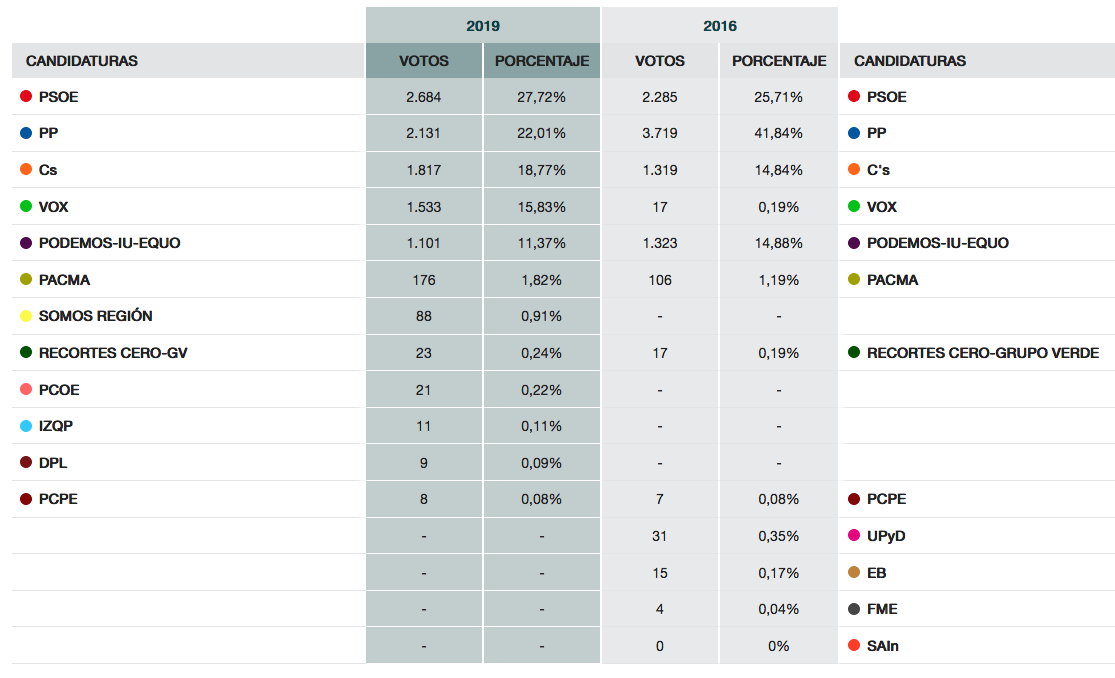Click the gray FME party color dot

pyautogui.click(x=854, y=609)
